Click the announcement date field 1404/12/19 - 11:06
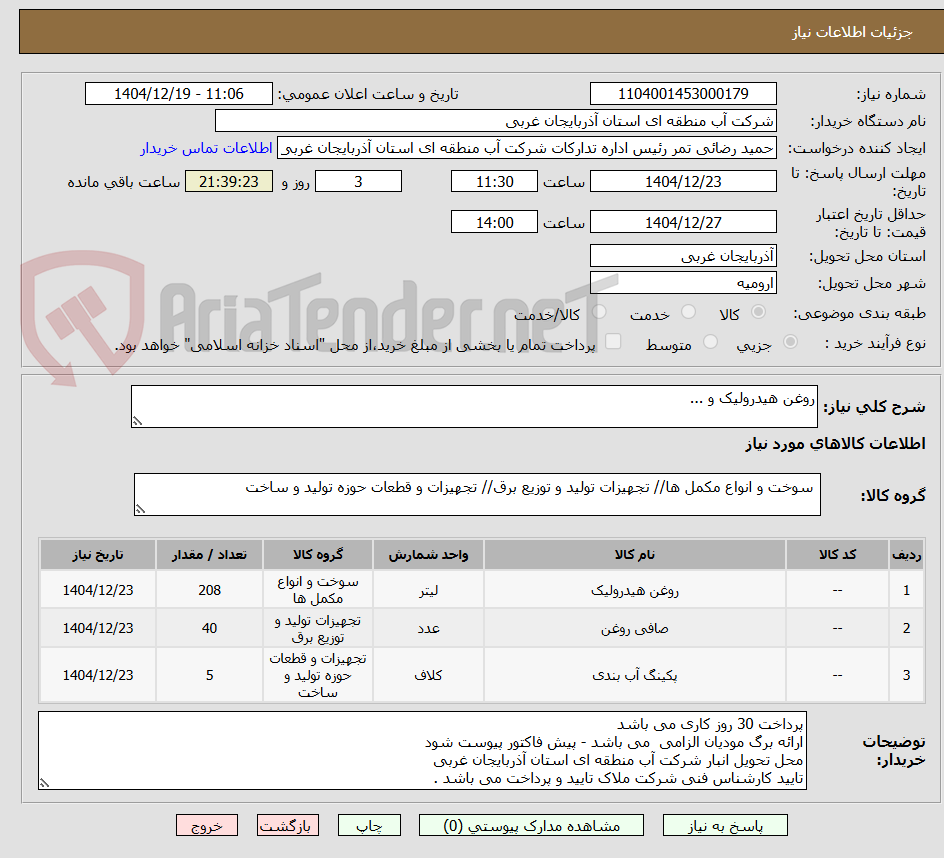This screenshot has height=858, width=944. point(179,94)
